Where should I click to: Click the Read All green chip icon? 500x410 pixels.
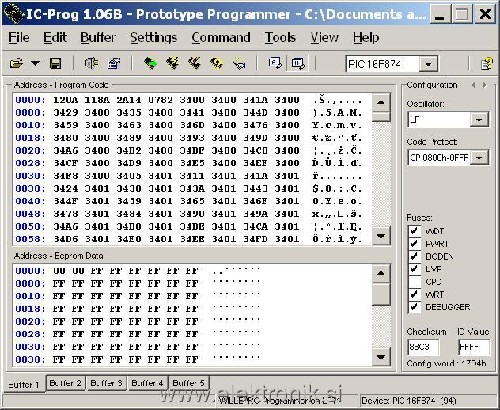click(150, 63)
